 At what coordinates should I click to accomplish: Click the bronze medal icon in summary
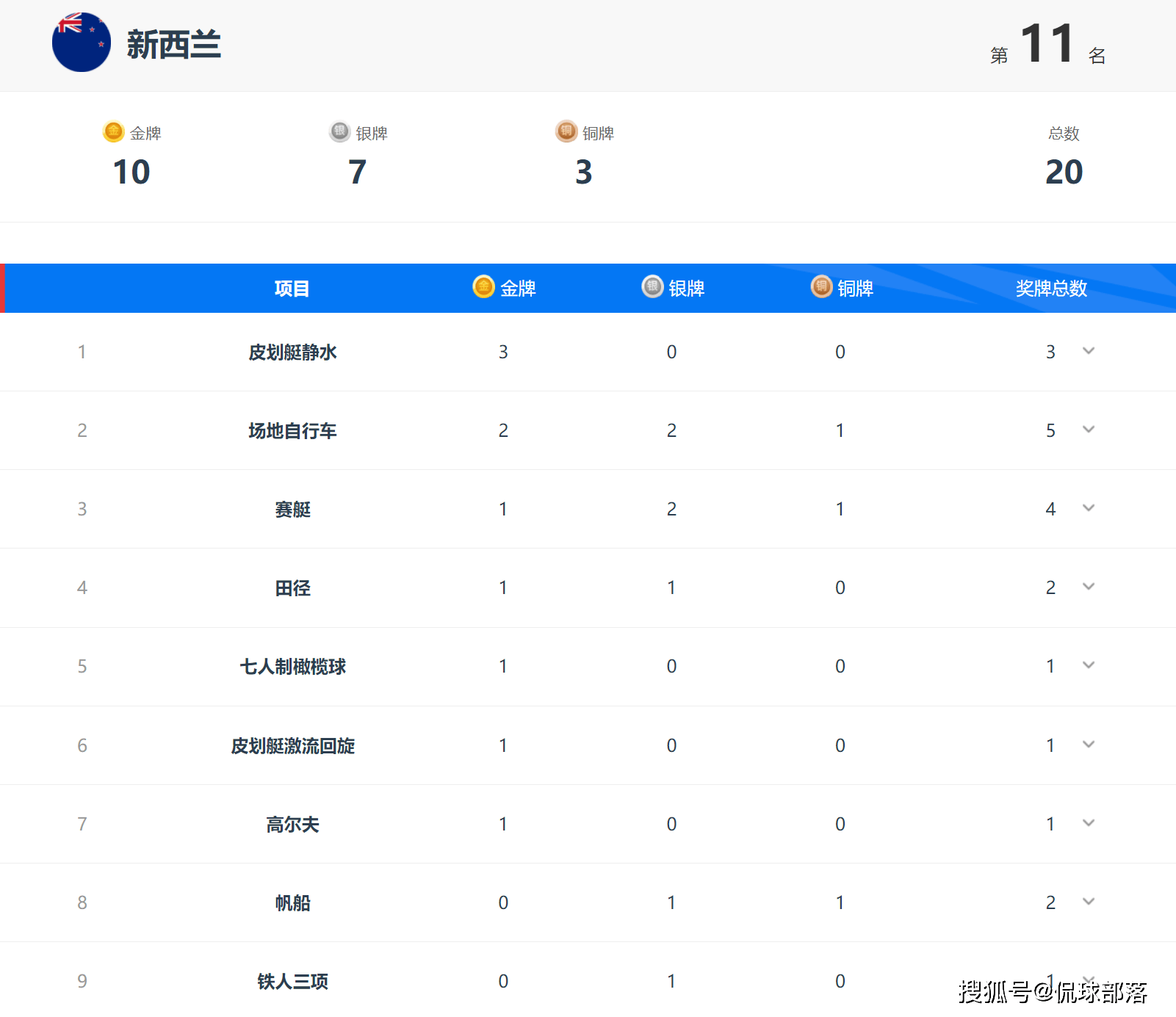(566, 131)
